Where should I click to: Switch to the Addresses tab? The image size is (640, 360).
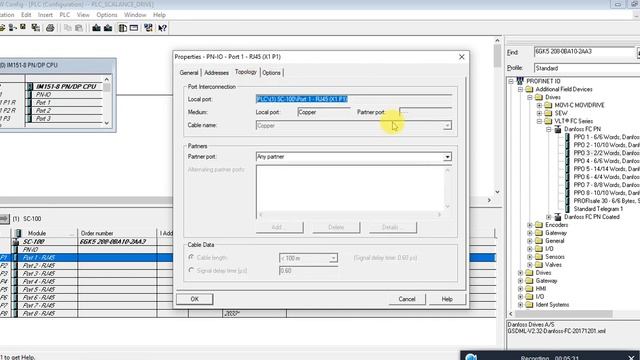point(216,73)
